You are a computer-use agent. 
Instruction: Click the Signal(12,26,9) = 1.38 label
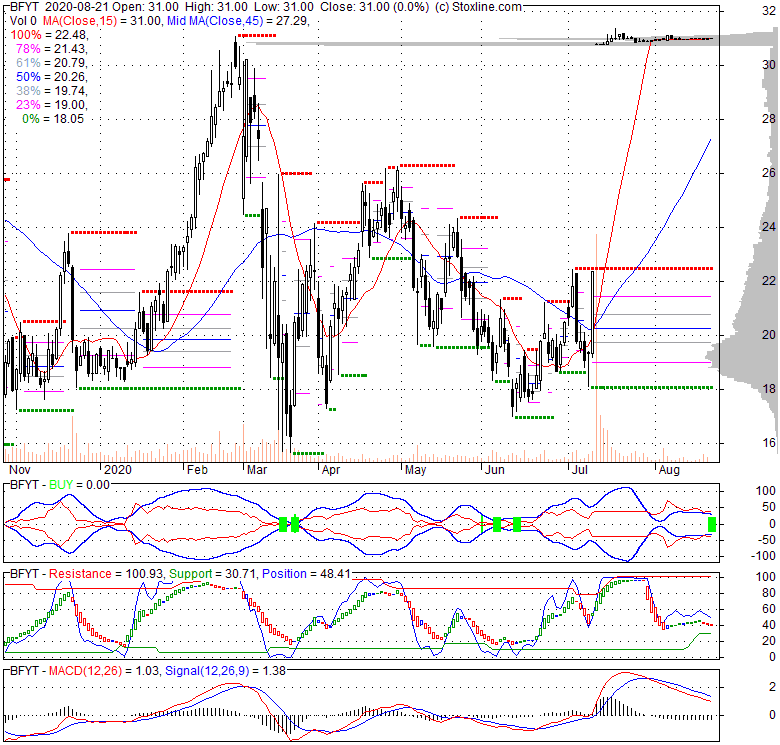tap(226, 671)
